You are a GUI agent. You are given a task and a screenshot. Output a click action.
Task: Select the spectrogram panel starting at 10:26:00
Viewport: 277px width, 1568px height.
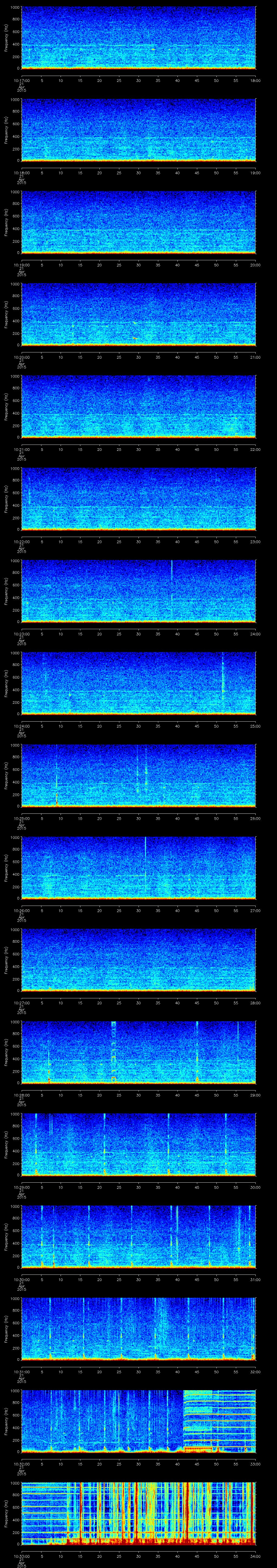(x=138, y=868)
